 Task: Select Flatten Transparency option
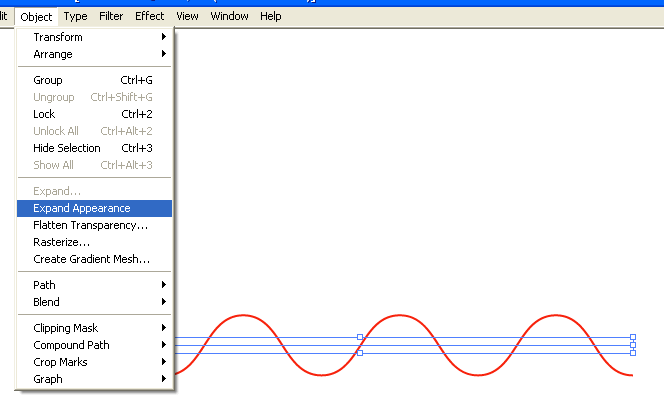(x=90, y=225)
